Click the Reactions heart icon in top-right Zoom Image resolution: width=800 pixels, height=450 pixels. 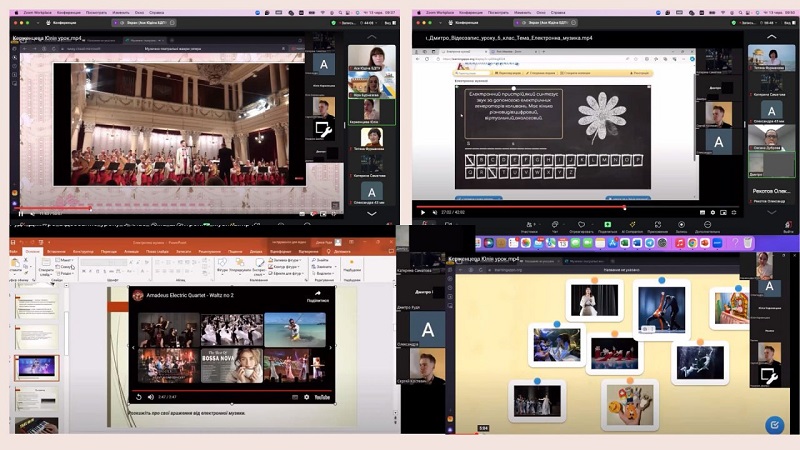[581, 224]
